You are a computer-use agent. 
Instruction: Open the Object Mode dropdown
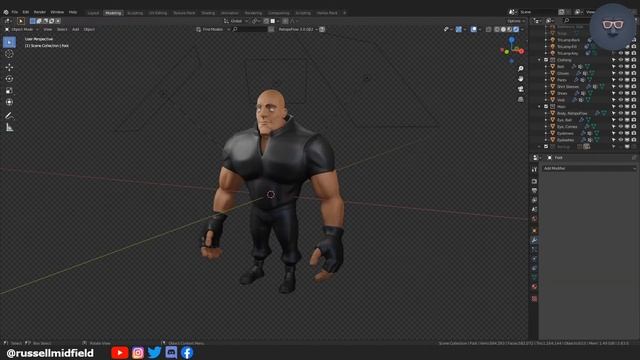pos(22,29)
